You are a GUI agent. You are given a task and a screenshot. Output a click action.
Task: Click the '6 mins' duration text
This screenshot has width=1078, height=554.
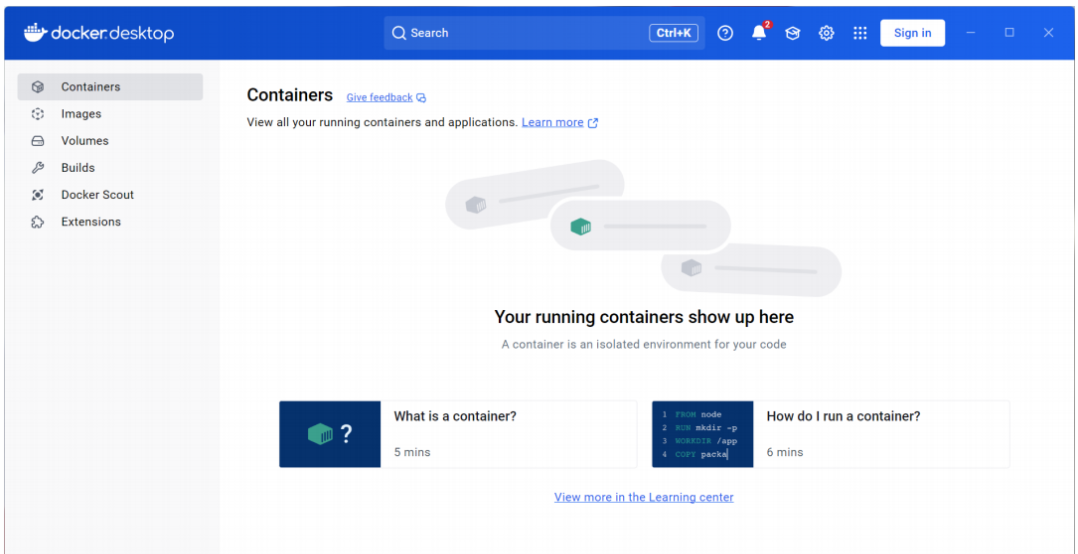pyautogui.click(x=785, y=452)
